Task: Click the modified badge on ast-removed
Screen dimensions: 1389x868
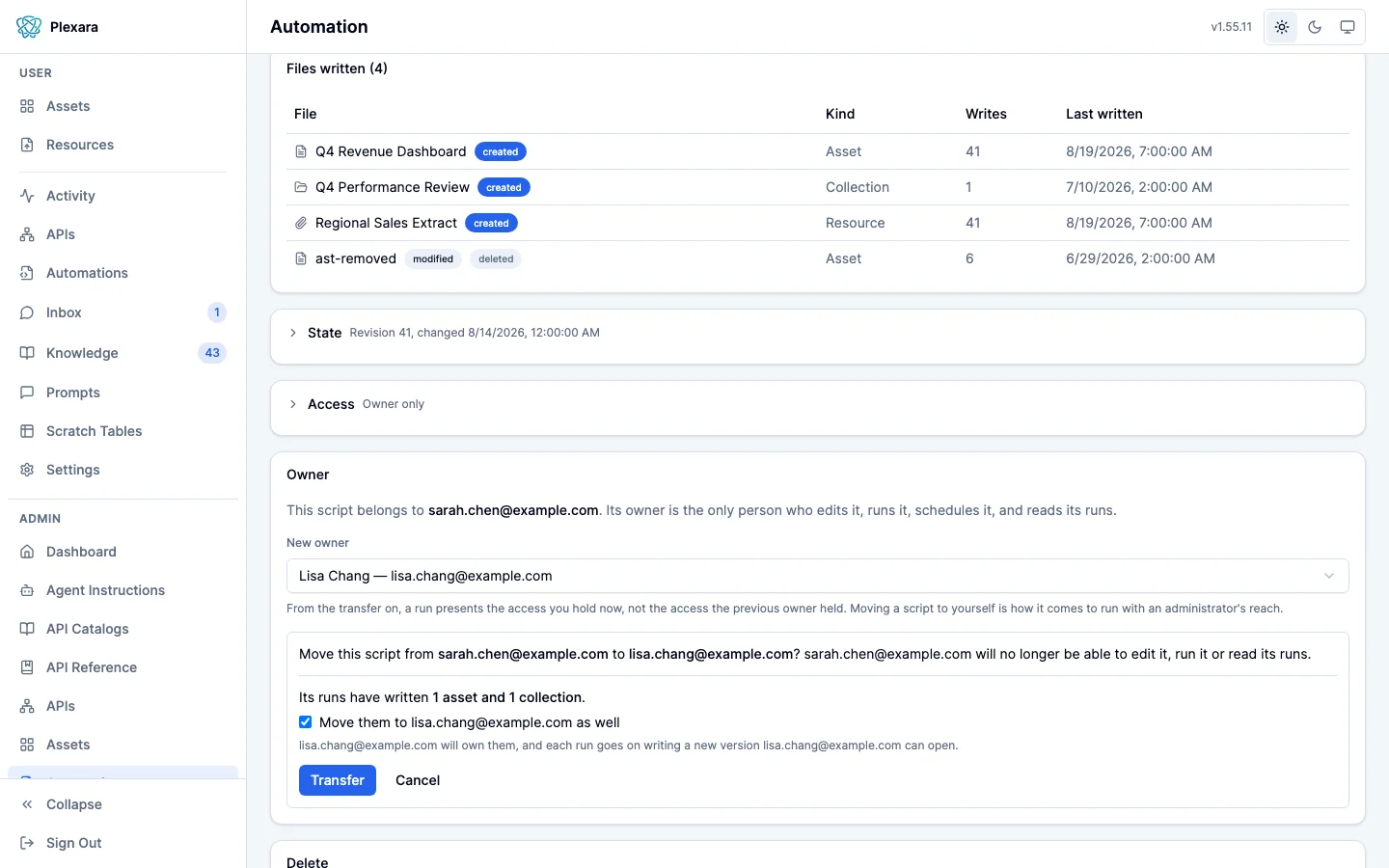Action: [433, 258]
